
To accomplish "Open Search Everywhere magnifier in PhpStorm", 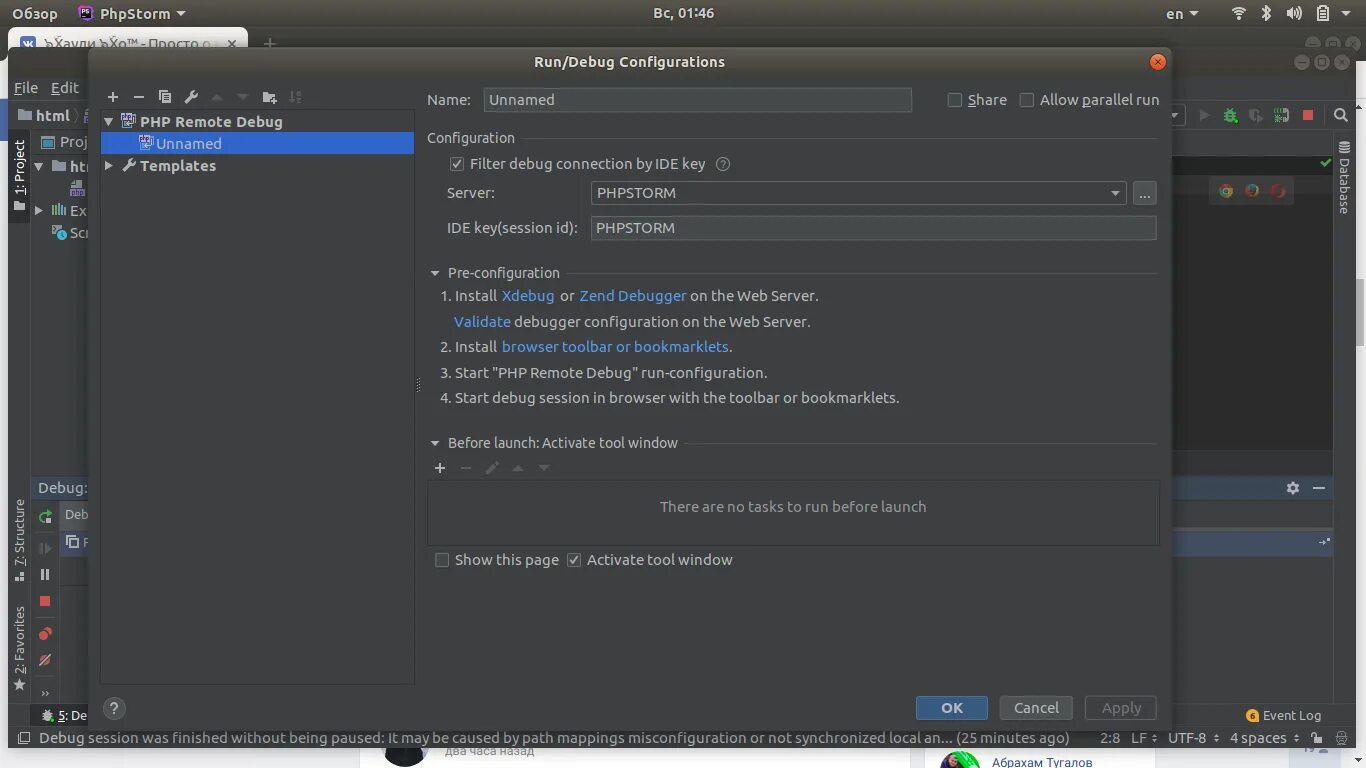I will point(1341,116).
